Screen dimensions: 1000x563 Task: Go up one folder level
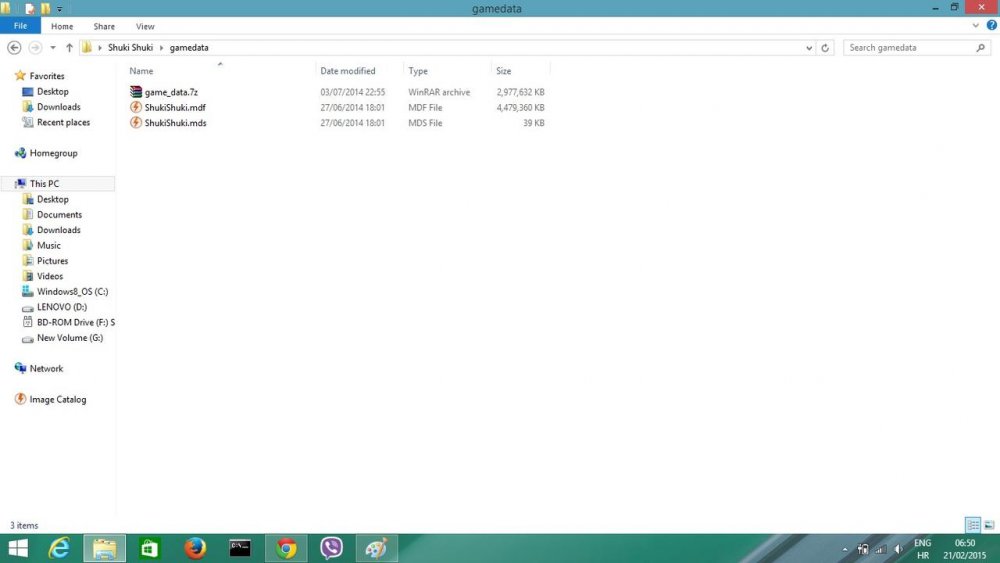click(69, 47)
